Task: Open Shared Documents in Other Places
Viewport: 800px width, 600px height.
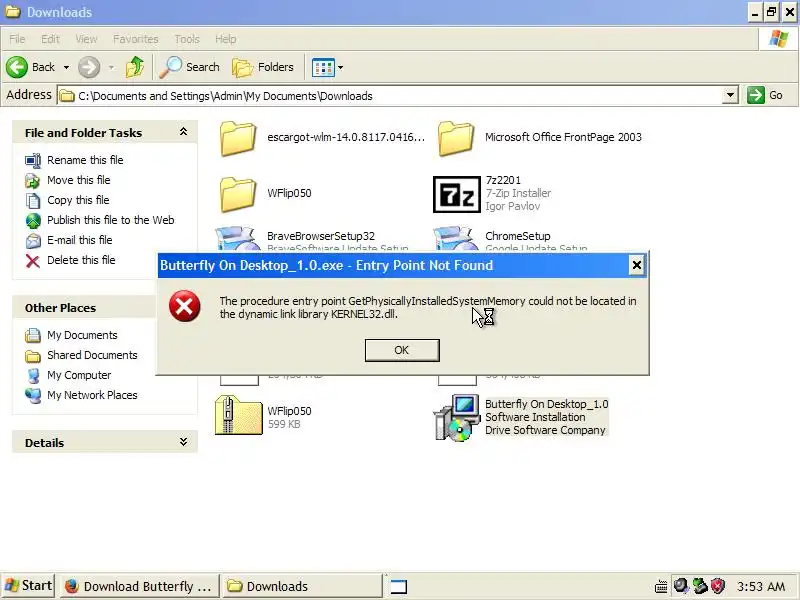Action: coord(92,355)
